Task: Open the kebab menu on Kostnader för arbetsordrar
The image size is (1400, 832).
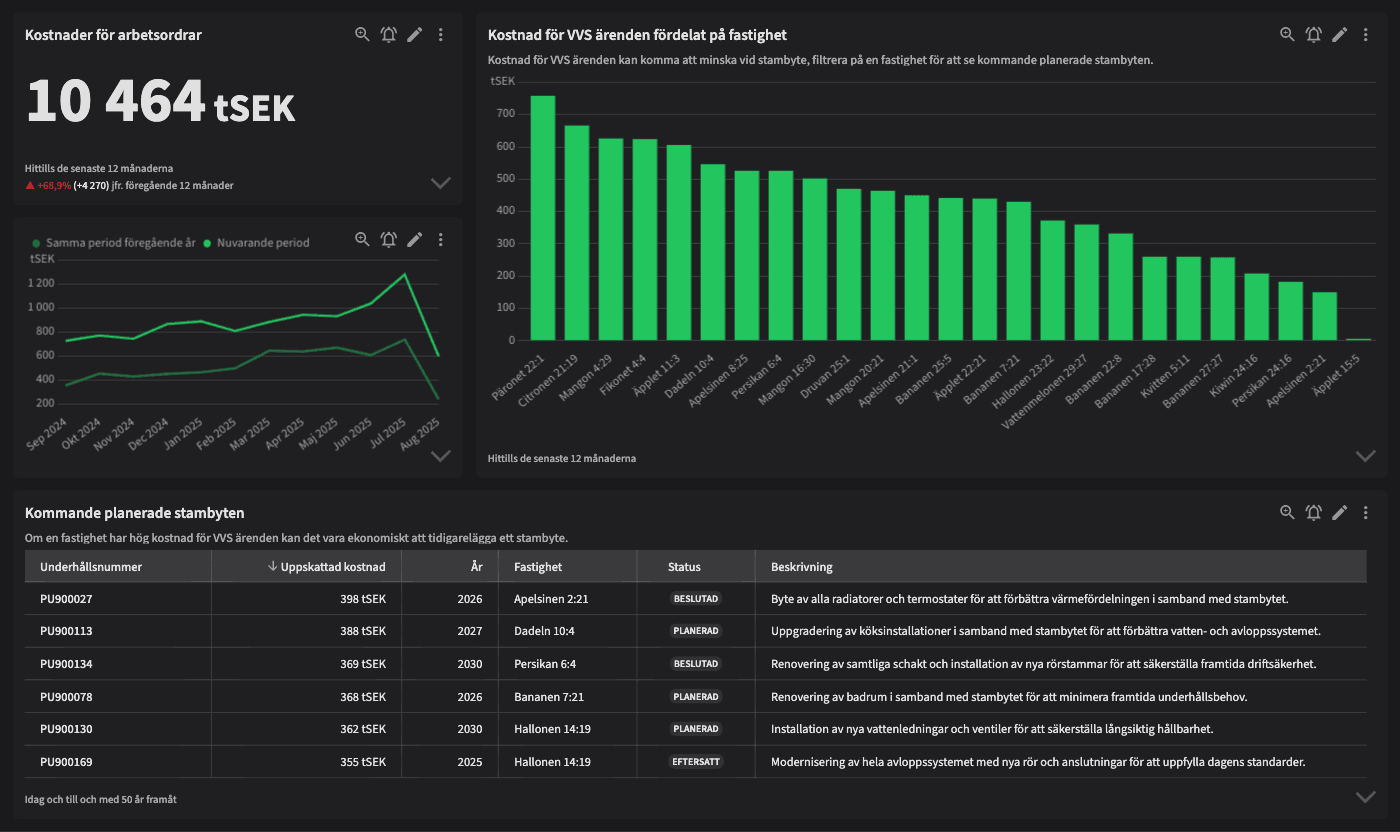Action: point(440,33)
